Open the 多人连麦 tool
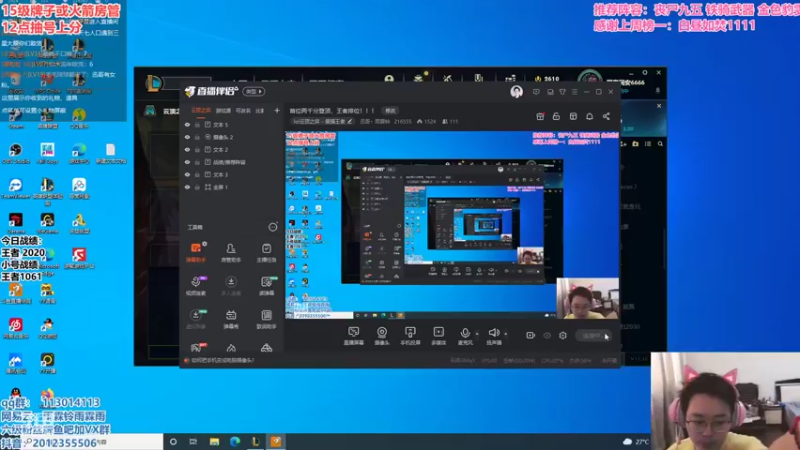 231,286
